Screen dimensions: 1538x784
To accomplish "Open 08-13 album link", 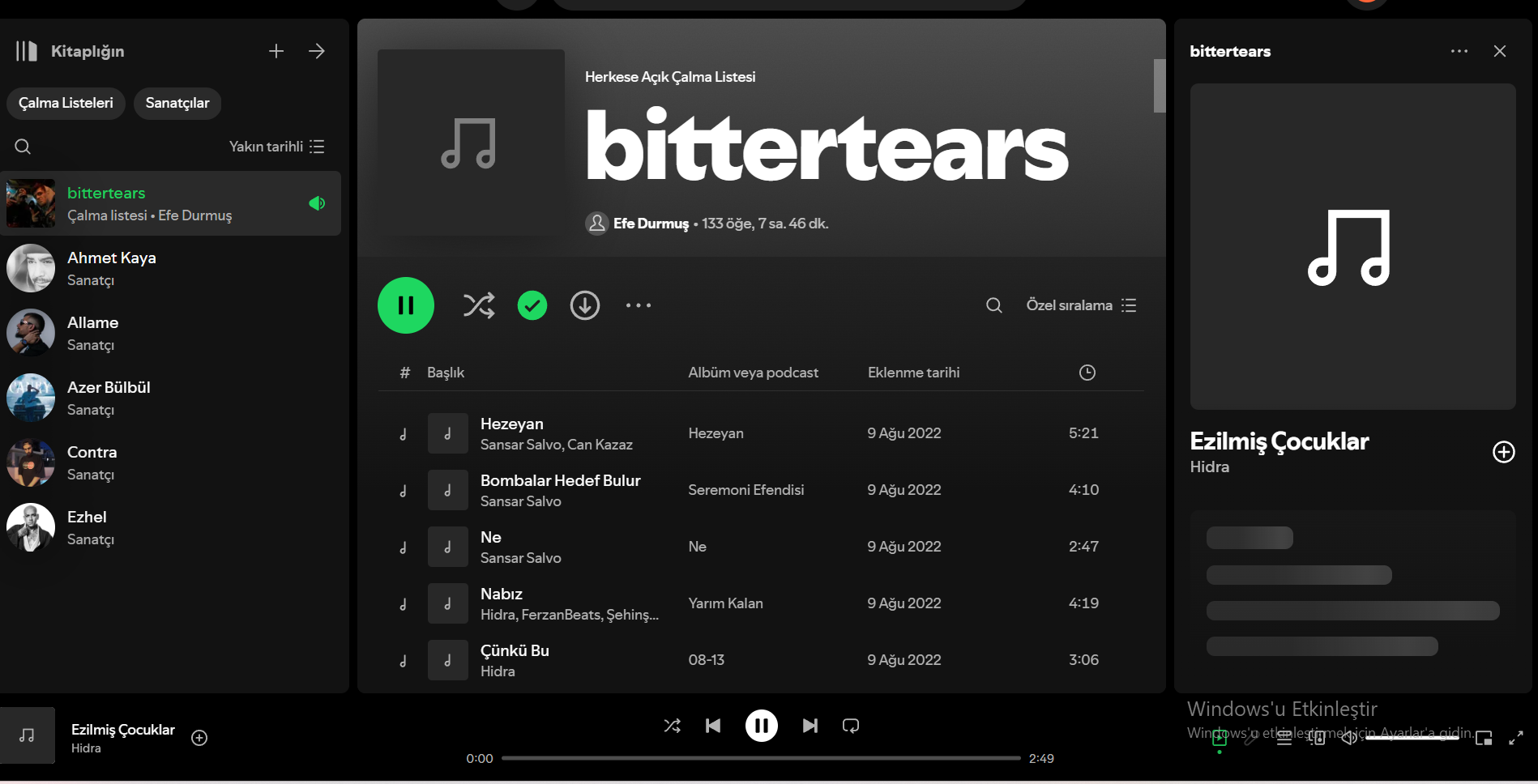I will (707, 660).
